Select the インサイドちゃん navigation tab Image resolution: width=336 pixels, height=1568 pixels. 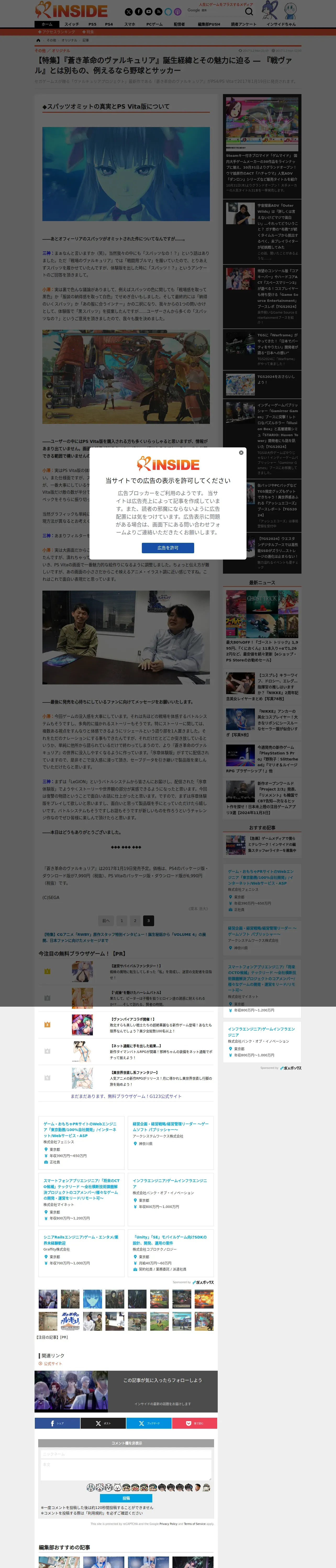[281, 24]
